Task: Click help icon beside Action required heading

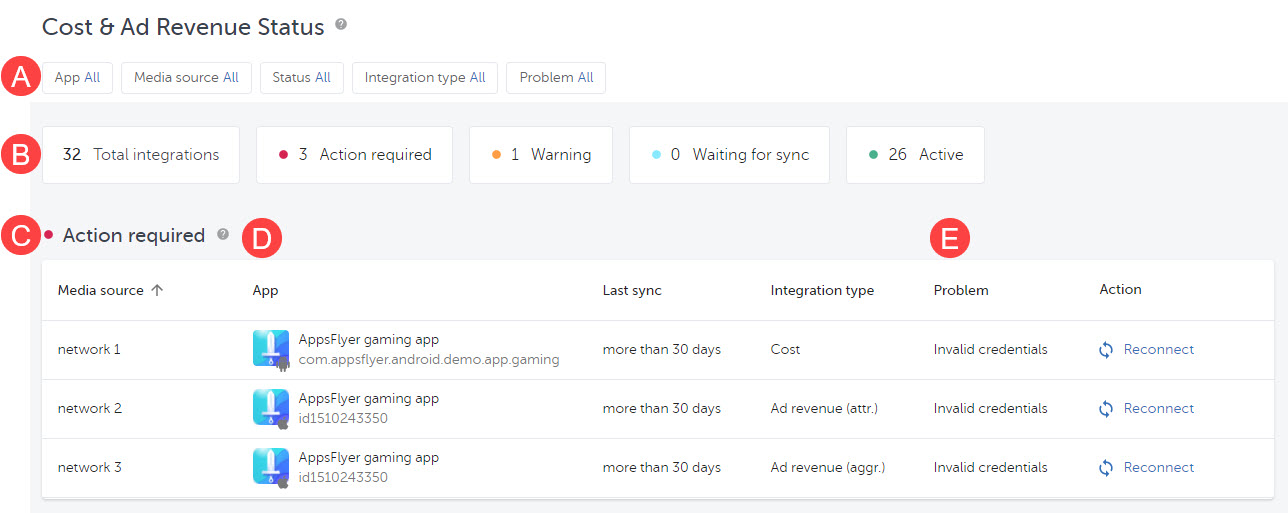Action: click(x=223, y=235)
